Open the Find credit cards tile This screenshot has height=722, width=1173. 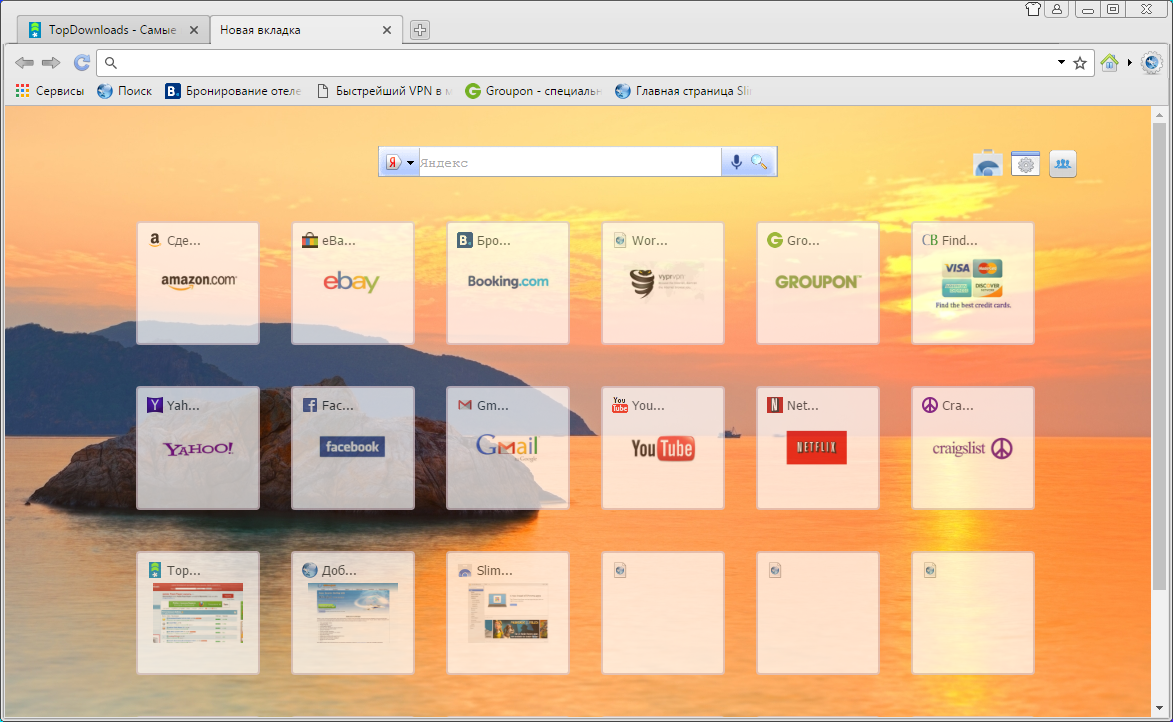973,284
